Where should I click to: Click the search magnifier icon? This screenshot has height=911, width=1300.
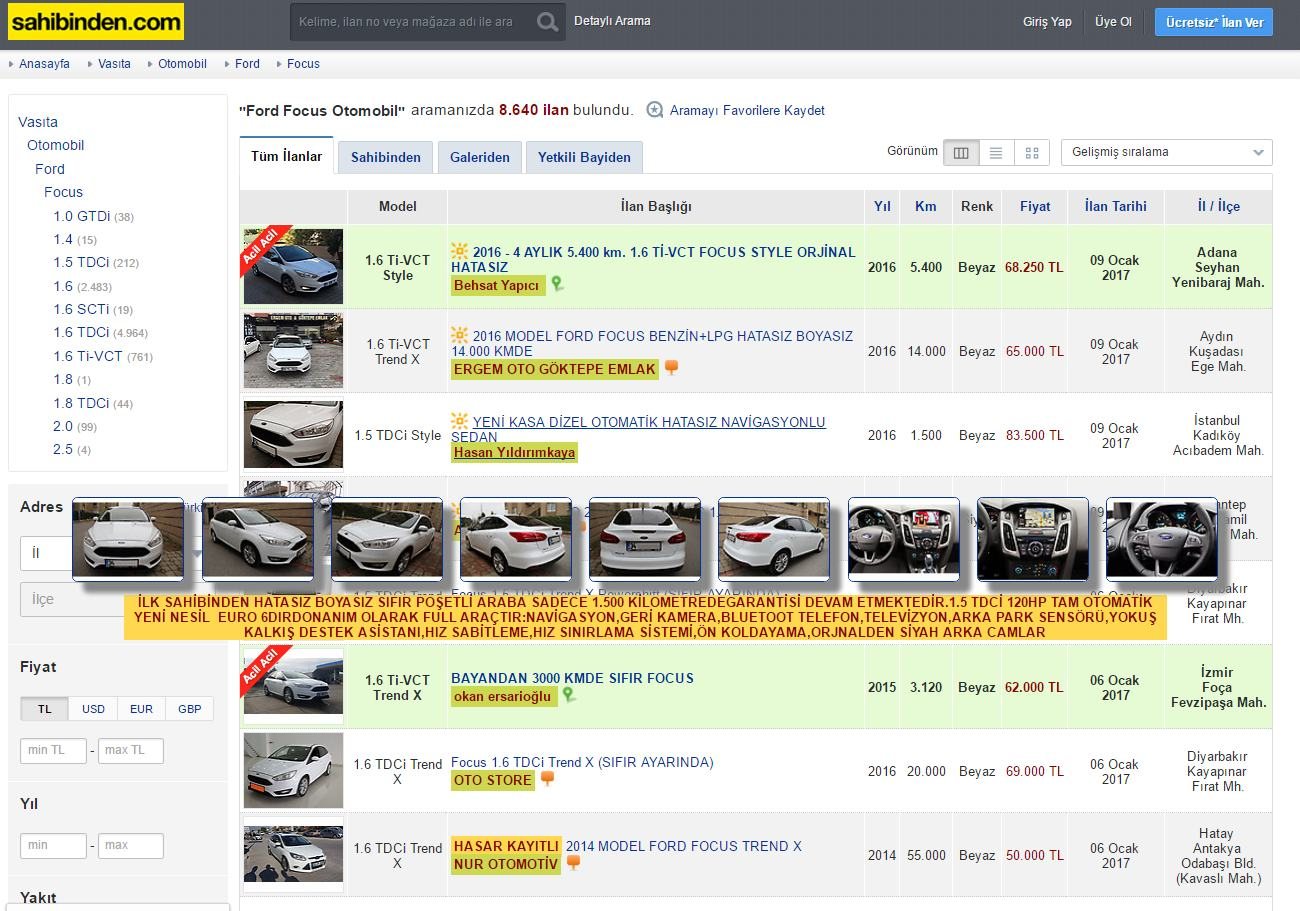[547, 22]
